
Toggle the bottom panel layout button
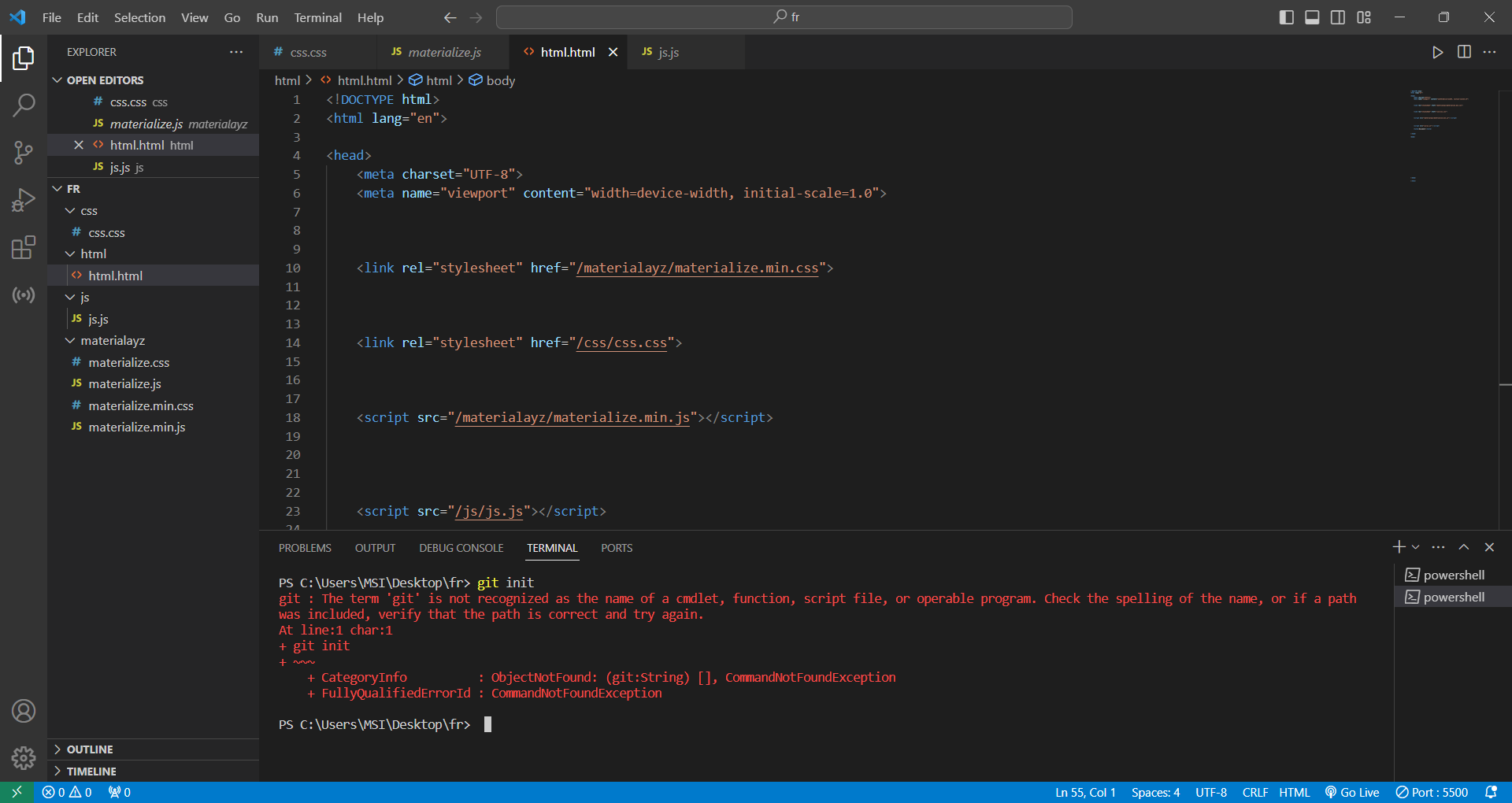[x=1312, y=17]
